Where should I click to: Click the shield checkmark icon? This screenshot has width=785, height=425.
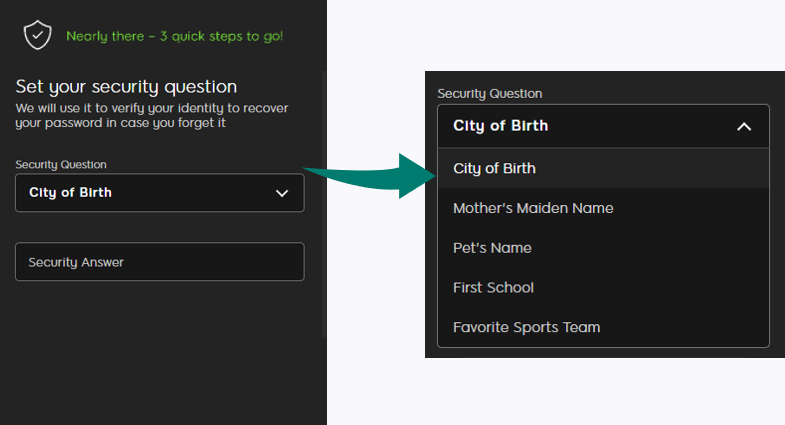[x=38, y=35]
